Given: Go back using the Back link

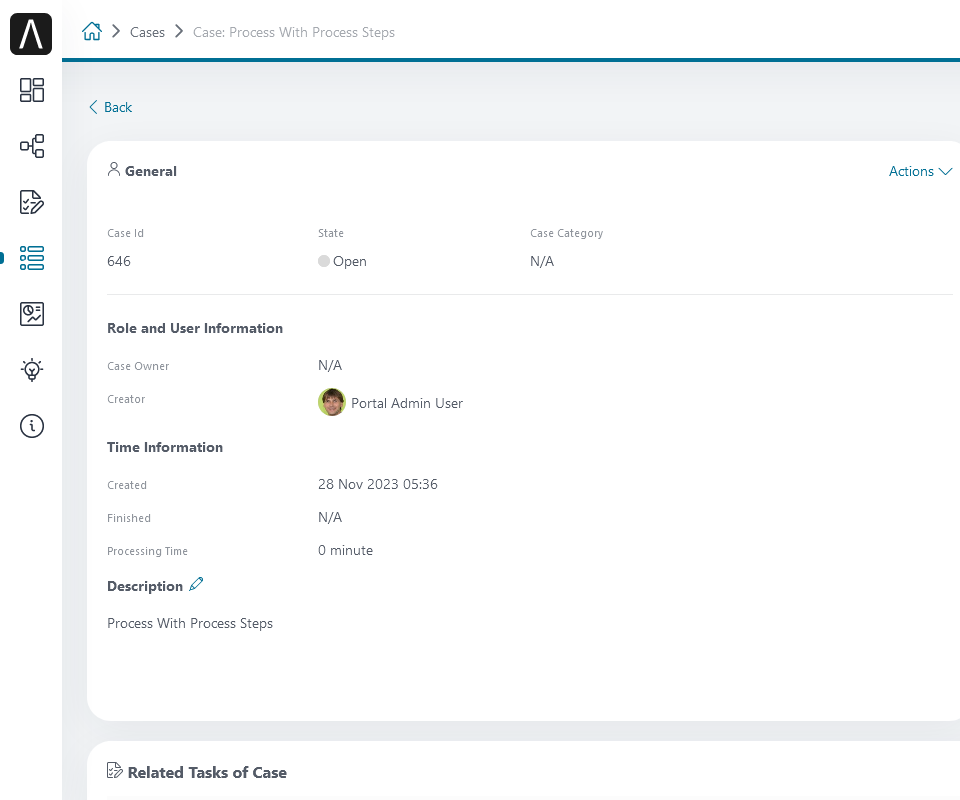Looking at the screenshot, I should (110, 107).
